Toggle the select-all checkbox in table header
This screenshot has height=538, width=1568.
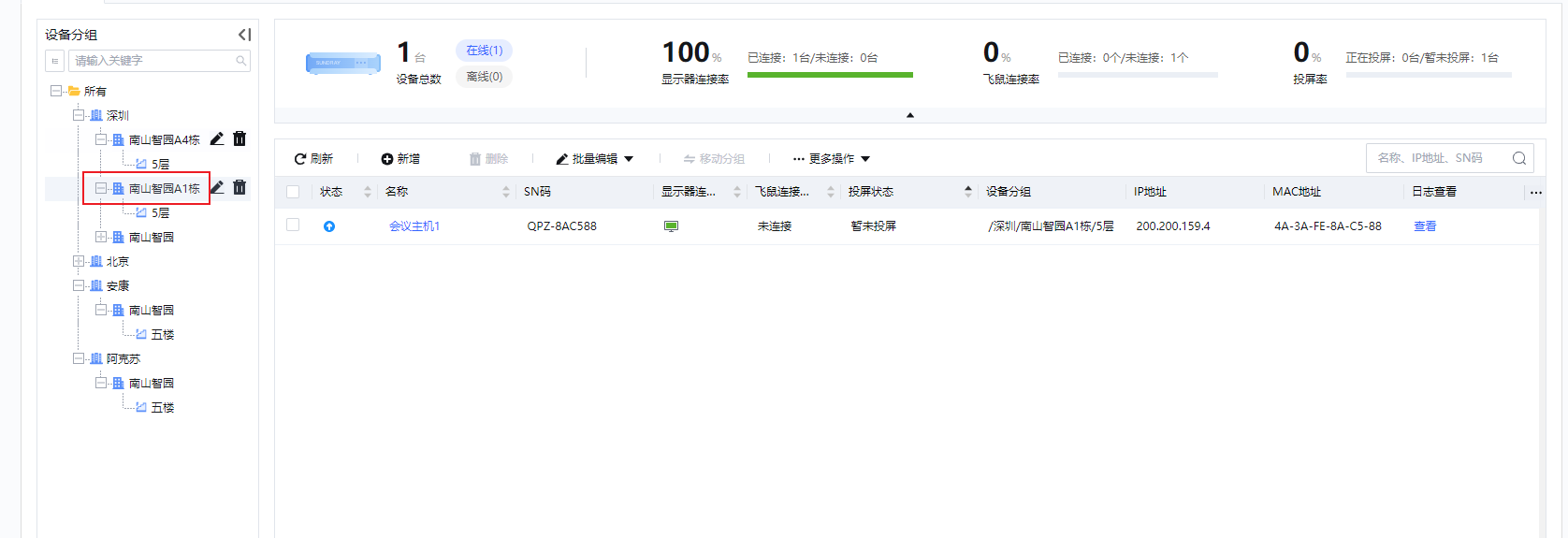[293, 192]
